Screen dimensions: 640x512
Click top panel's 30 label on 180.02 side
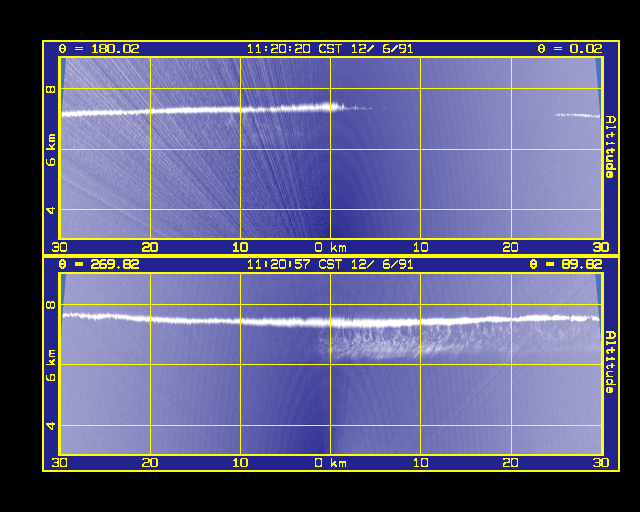coord(60,247)
